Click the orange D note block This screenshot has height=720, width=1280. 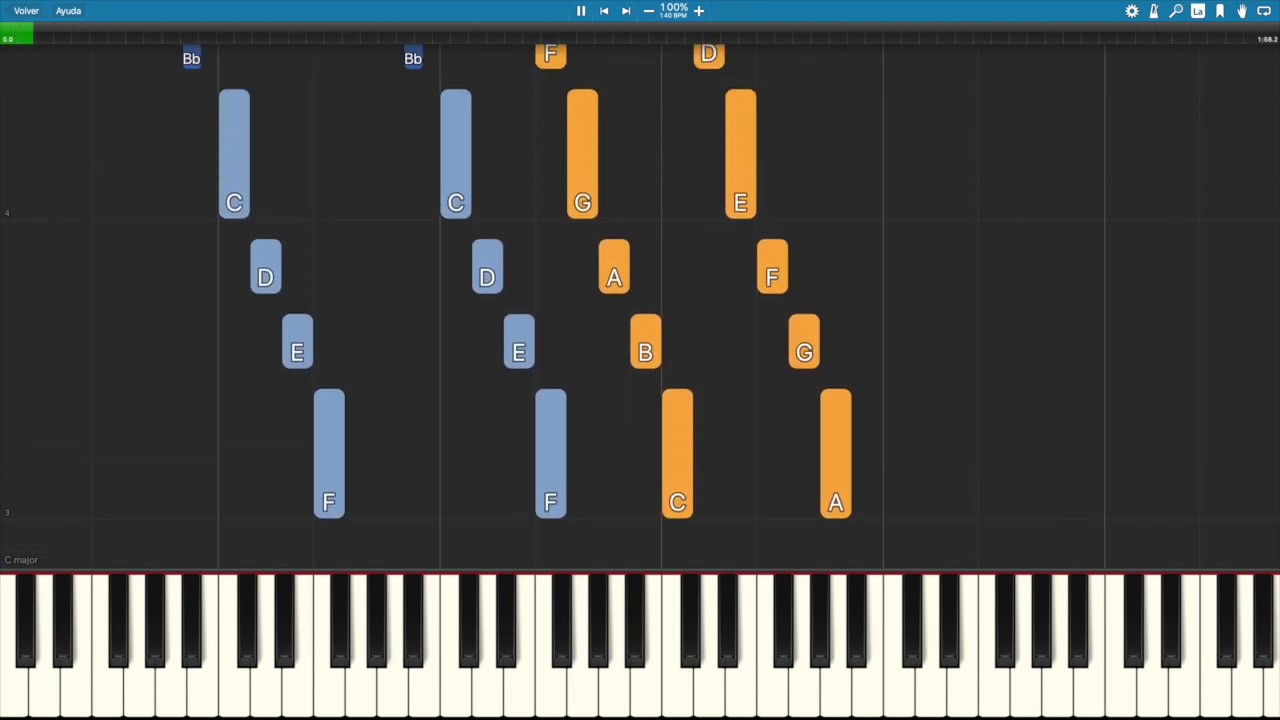point(709,56)
